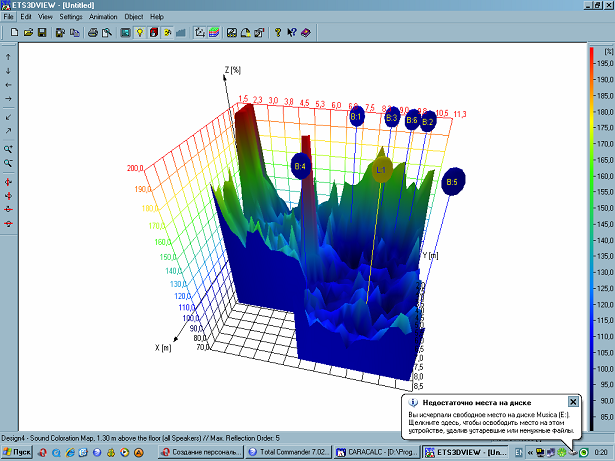Open the Пуск start button
This screenshot has width=615, height=461.
(x=17, y=452)
